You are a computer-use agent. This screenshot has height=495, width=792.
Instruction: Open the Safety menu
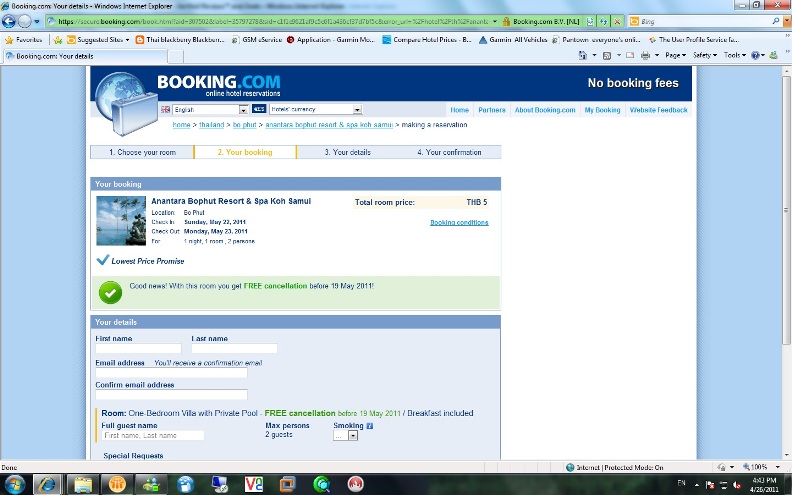pyautogui.click(x=705, y=55)
